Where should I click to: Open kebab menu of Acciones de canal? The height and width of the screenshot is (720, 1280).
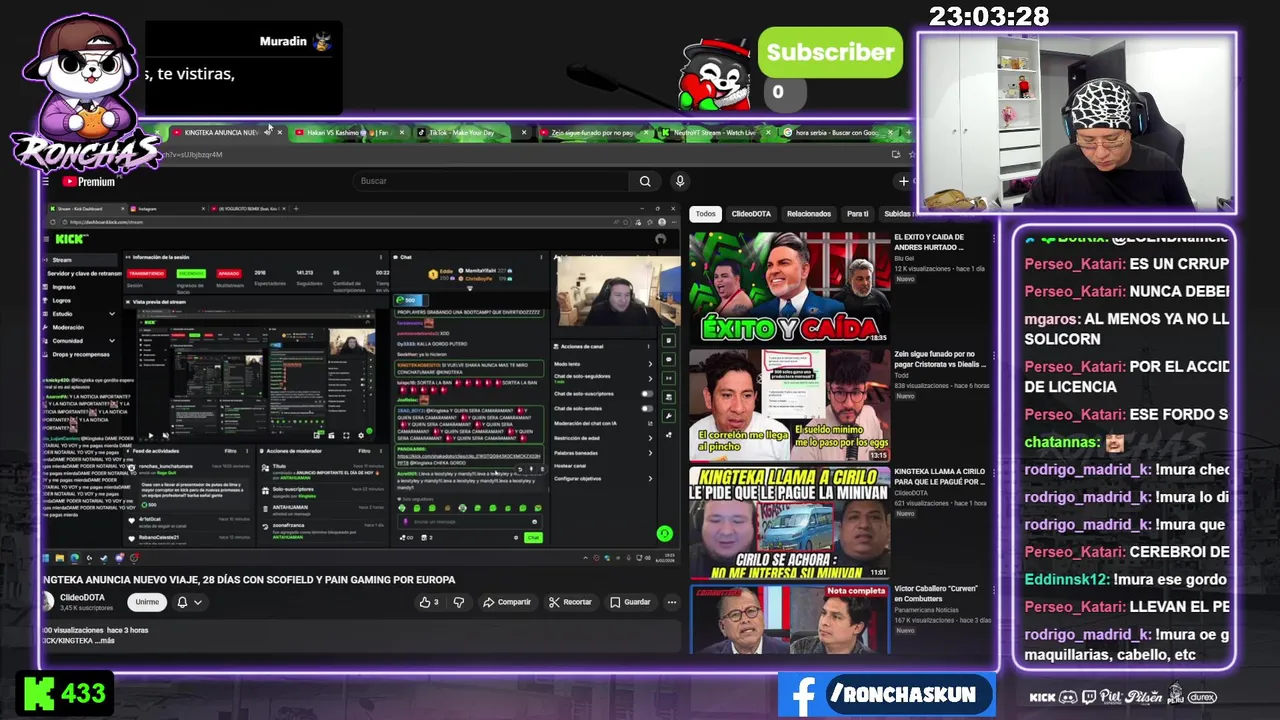click(650, 347)
